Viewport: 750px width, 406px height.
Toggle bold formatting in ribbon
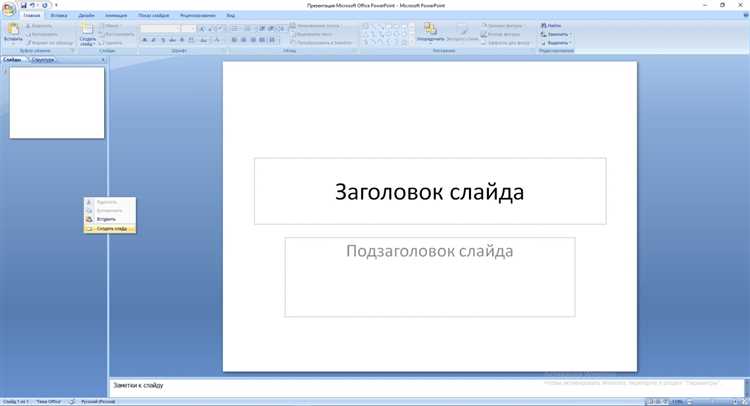pos(144,40)
